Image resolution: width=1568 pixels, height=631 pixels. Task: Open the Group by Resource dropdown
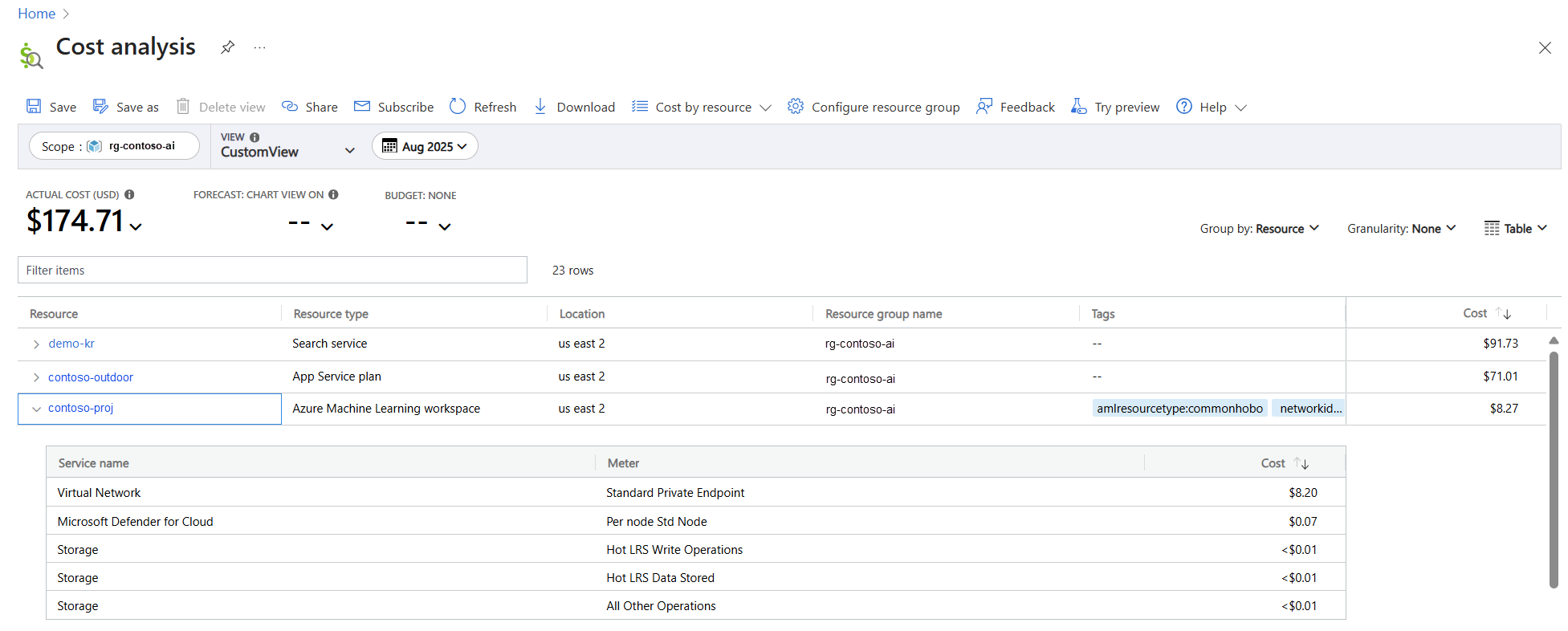tap(1259, 229)
